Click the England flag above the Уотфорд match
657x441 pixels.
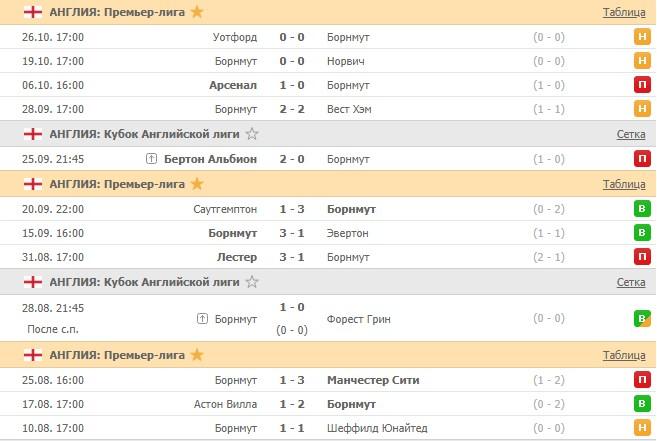pyautogui.click(x=32, y=12)
